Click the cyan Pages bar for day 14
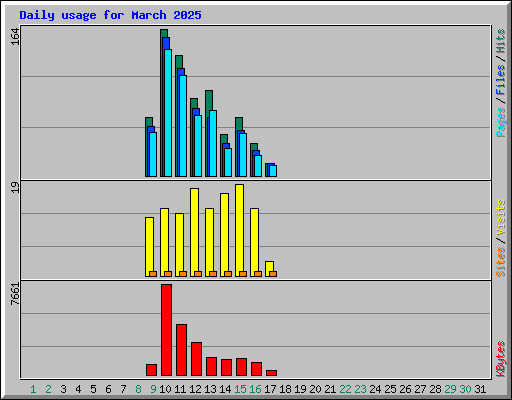Screen dimensions: 512x400 click(x=228, y=162)
